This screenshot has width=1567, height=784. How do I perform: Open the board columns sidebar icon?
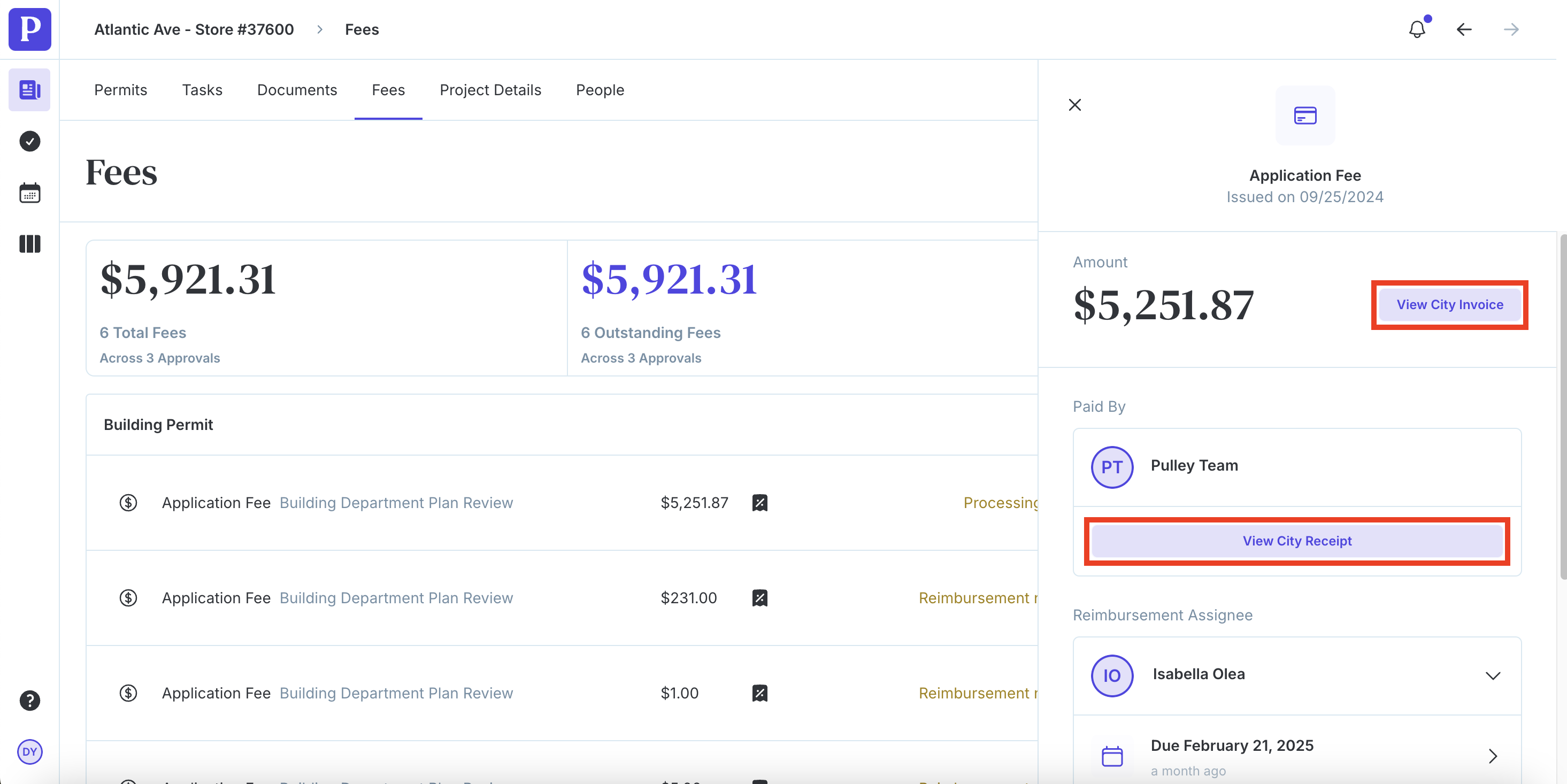[x=29, y=244]
